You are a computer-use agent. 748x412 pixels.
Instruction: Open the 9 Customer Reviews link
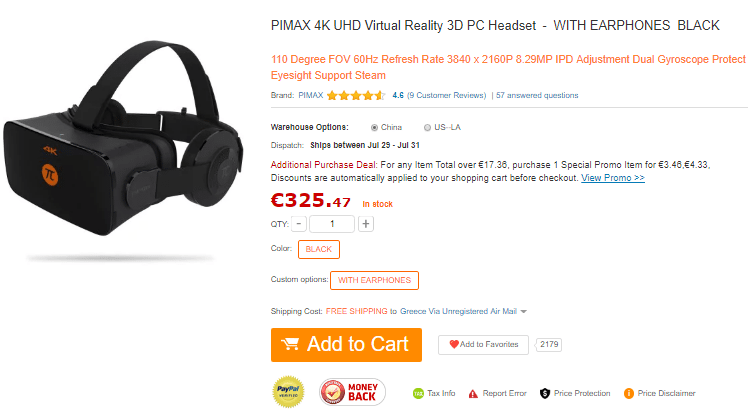[447, 95]
